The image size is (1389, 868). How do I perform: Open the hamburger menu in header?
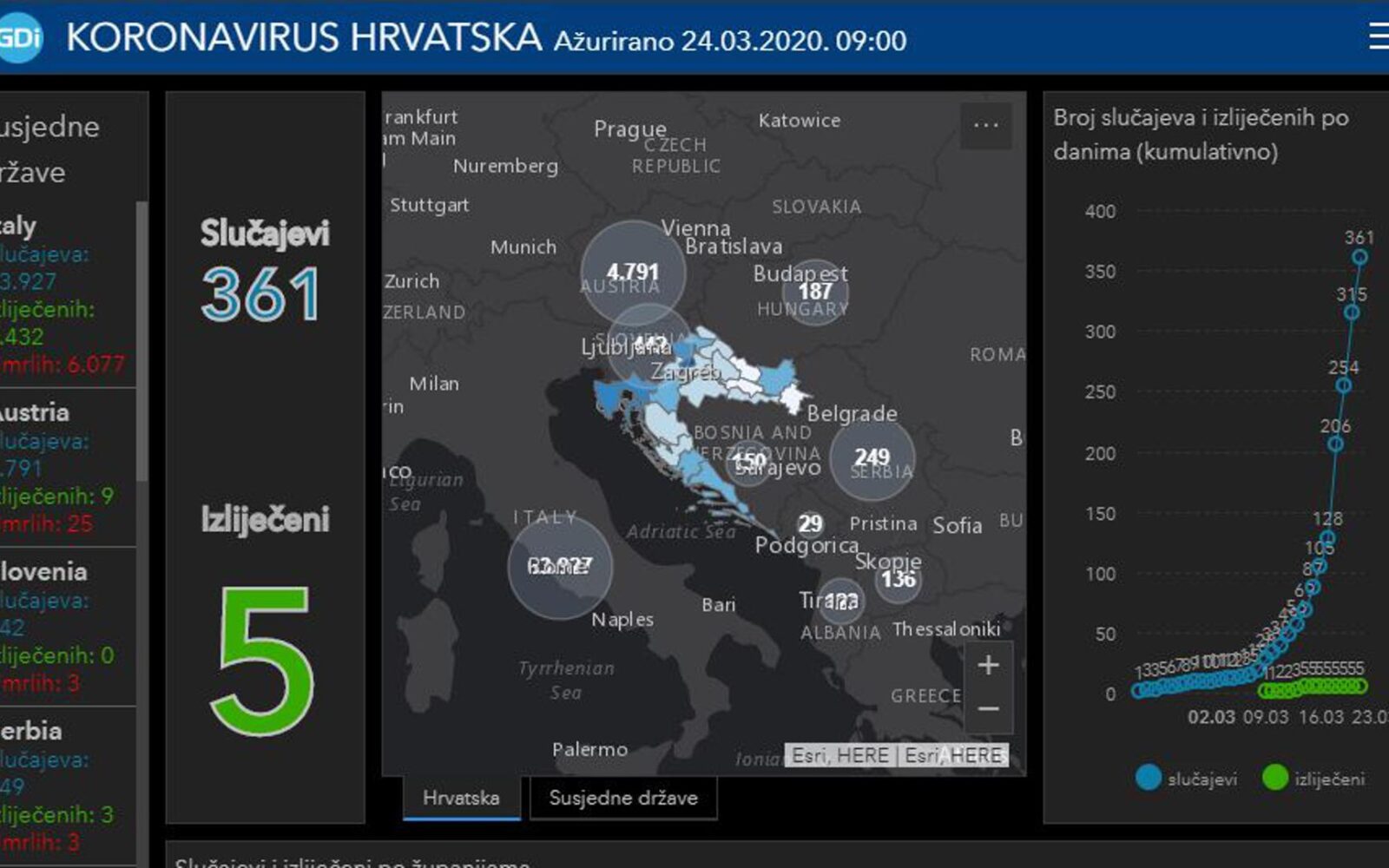(x=1378, y=36)
